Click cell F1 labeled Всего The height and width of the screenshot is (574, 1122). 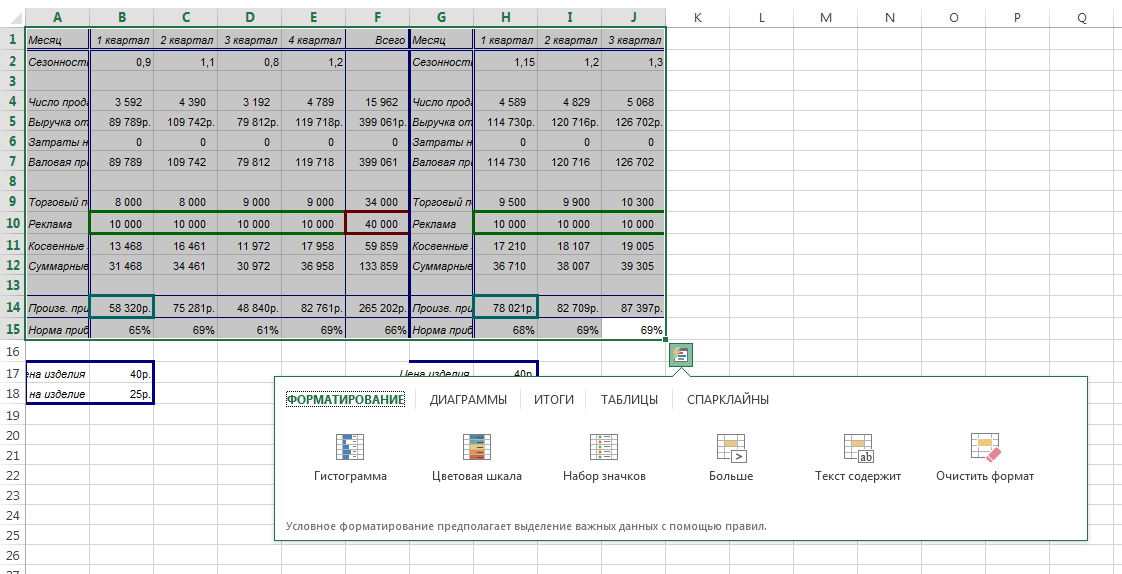pos(377,39)
